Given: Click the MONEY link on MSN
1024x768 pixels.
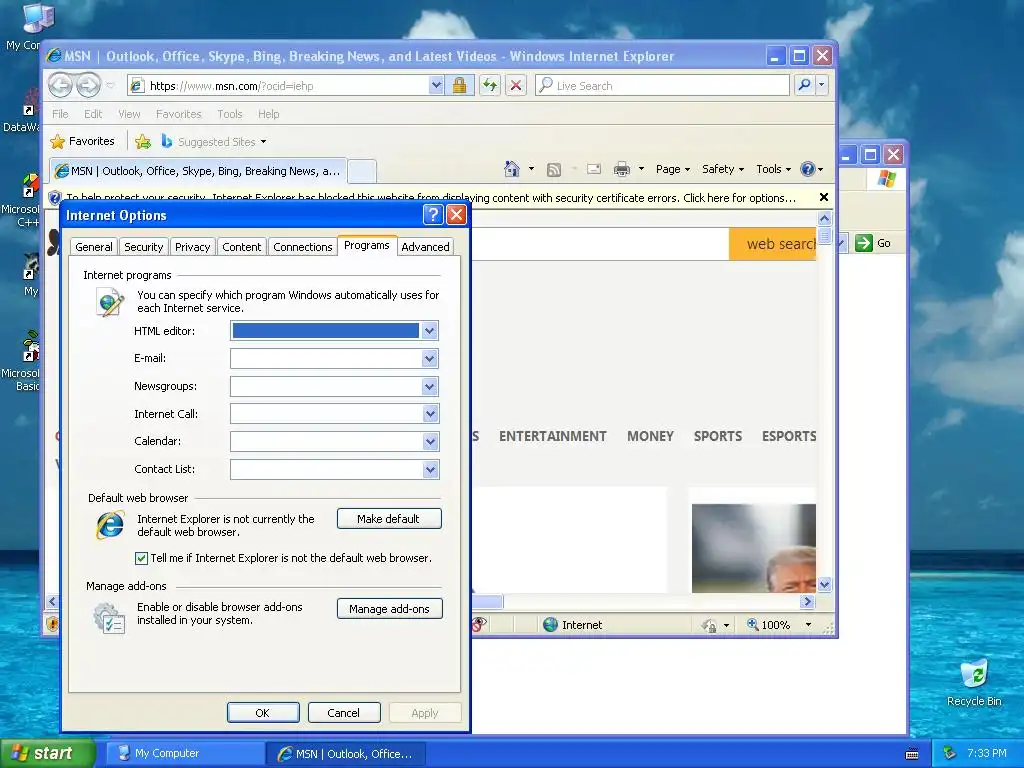Looking at the screenshot, I should tap(650, 436).
